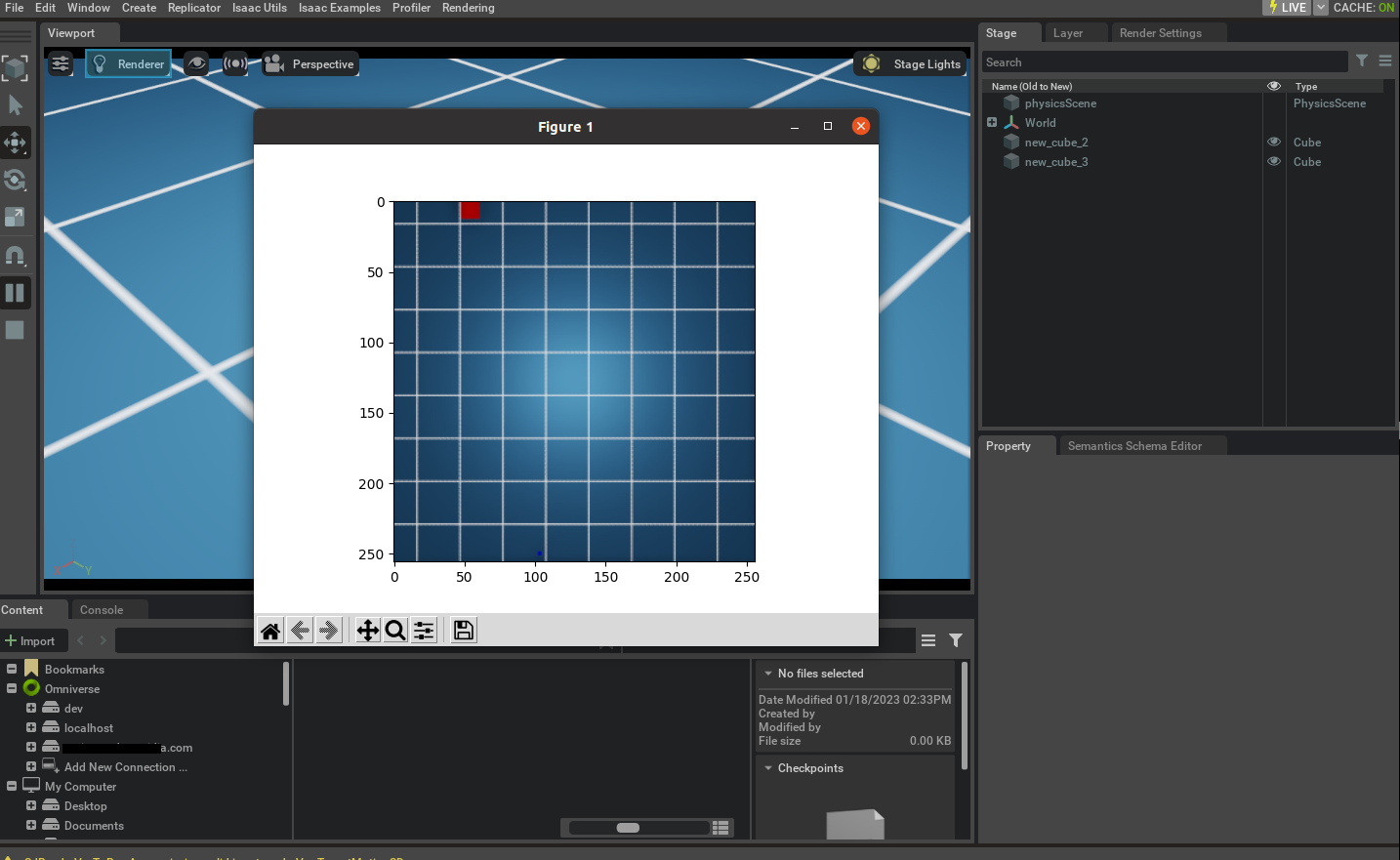1400x860 pixels.
Task: Toggle visibility of new_cube_2
Action: point(1273,141)
